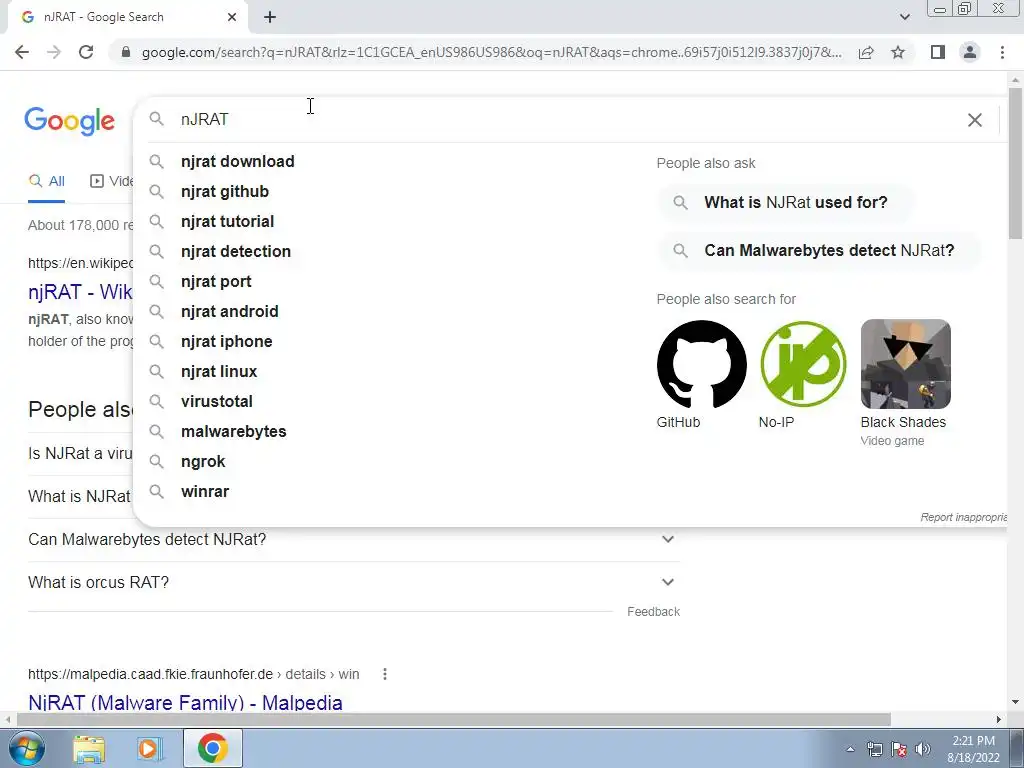Viewport: 1024px width, 768px height.
Task: Switch to the Videos results tab
Action: click(x=112, y=181)
